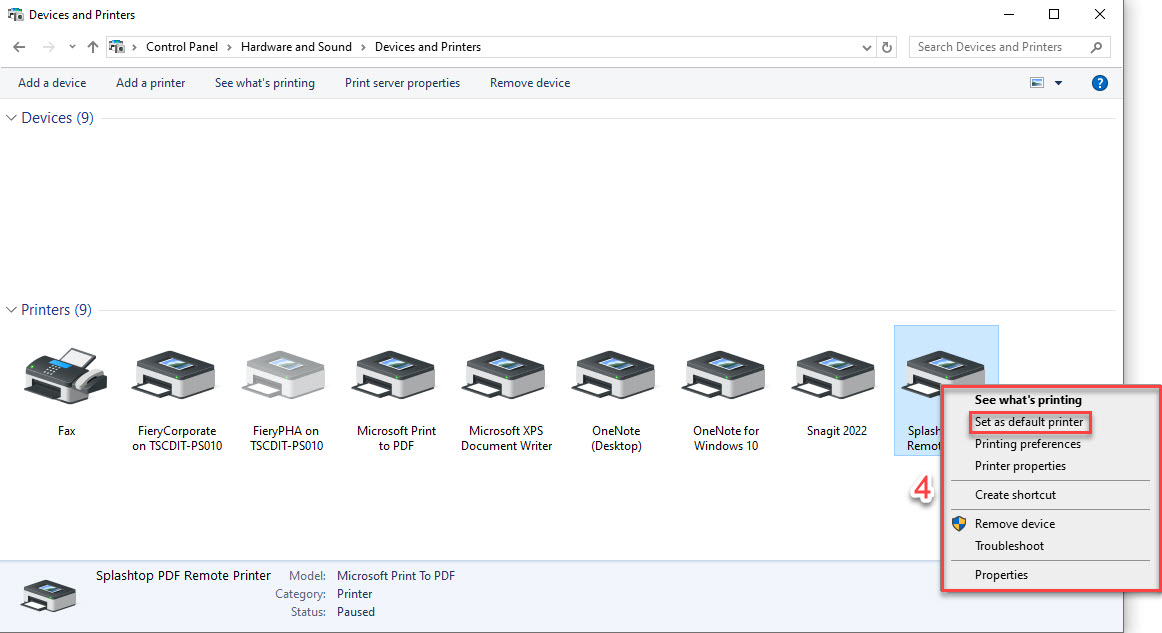This screenshot has width=1162, height=633.
Task: Click See what's printing toolbar button
Action: 265,83
